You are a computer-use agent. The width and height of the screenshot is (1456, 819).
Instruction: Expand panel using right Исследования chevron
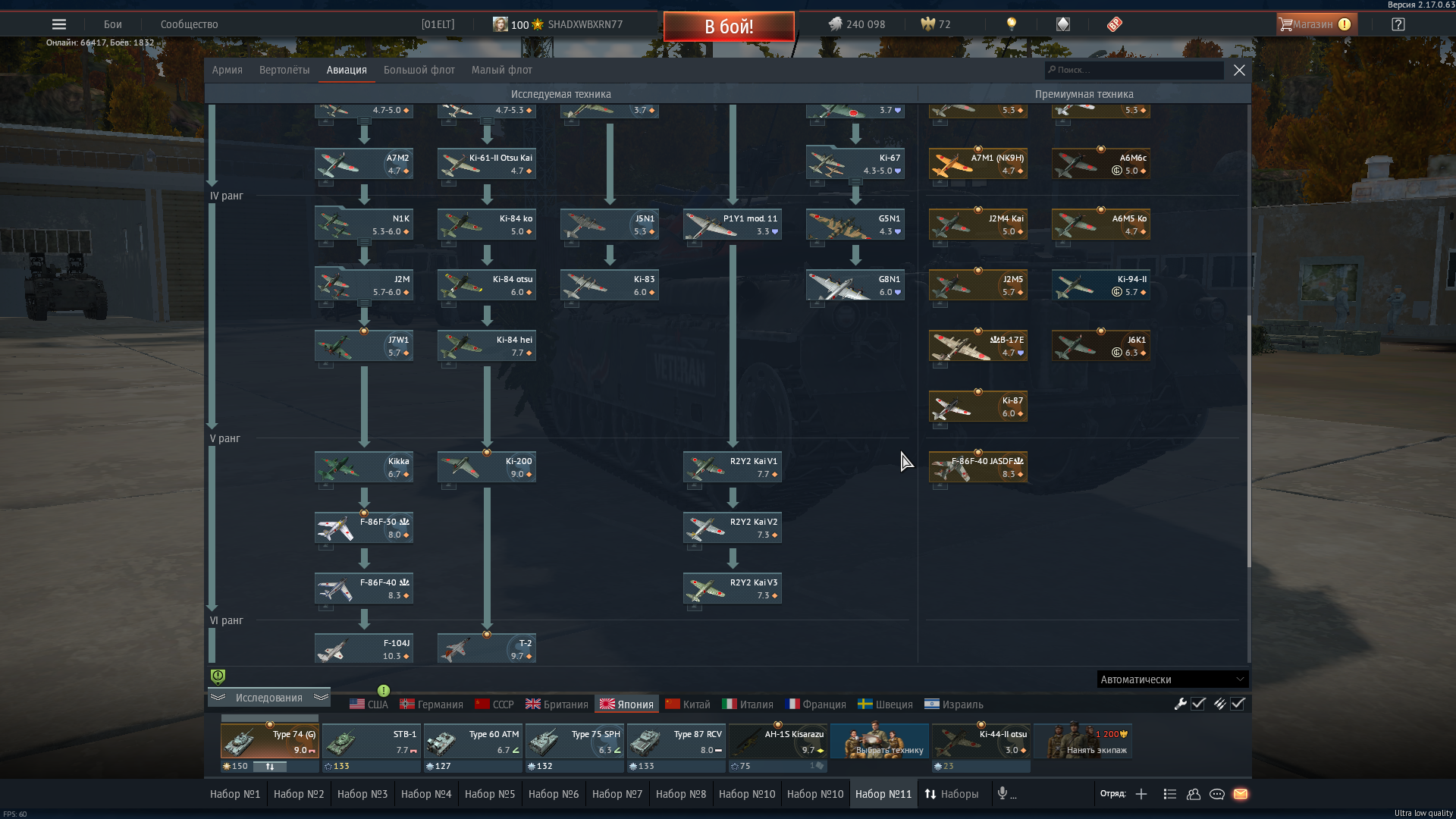pos(322,697)
